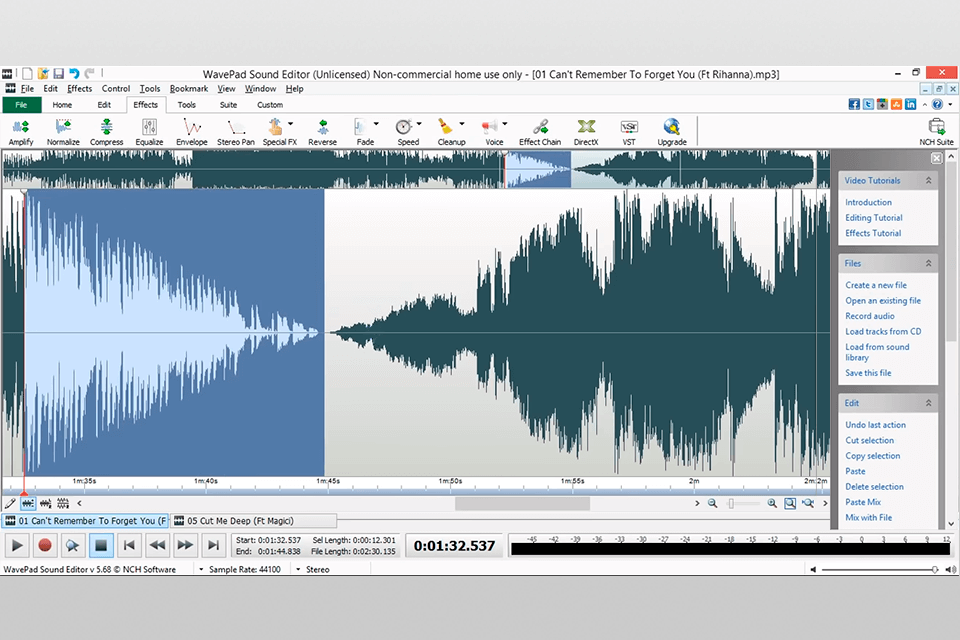Screen dimensions: 960x640
Task: Open the Stereo Pan effect
Action: point(236,132)
